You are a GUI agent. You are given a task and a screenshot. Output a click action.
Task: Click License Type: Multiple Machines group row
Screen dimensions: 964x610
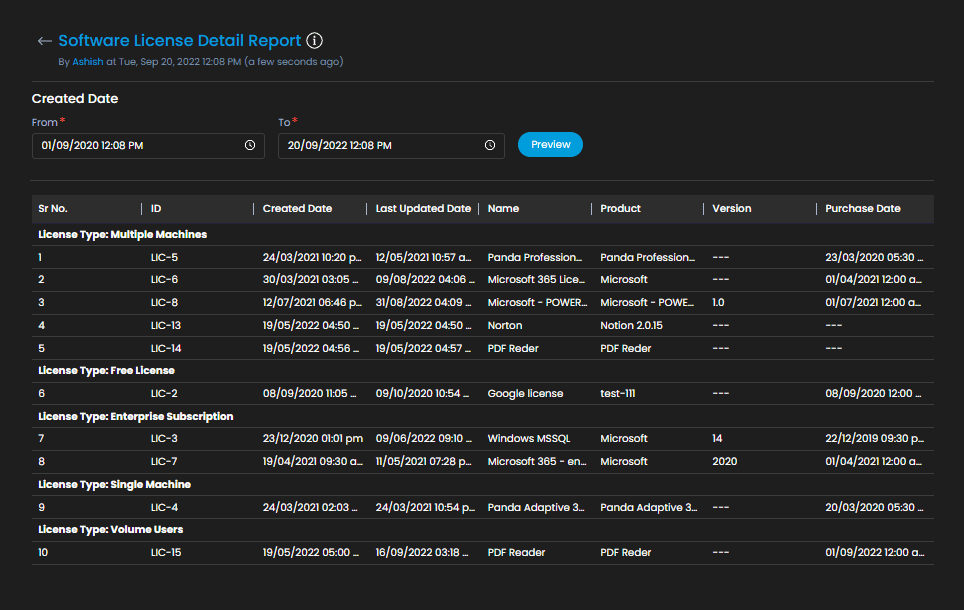click(483, 234)
